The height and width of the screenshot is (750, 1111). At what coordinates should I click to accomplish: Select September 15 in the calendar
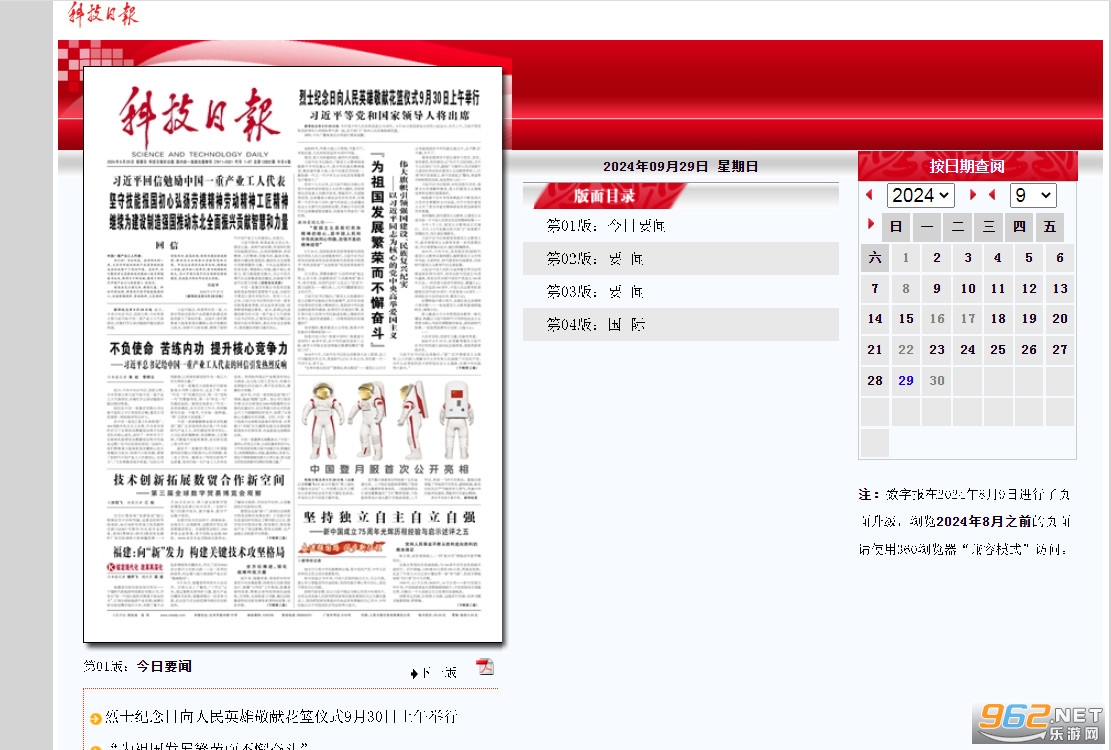(x=906, y=319)
